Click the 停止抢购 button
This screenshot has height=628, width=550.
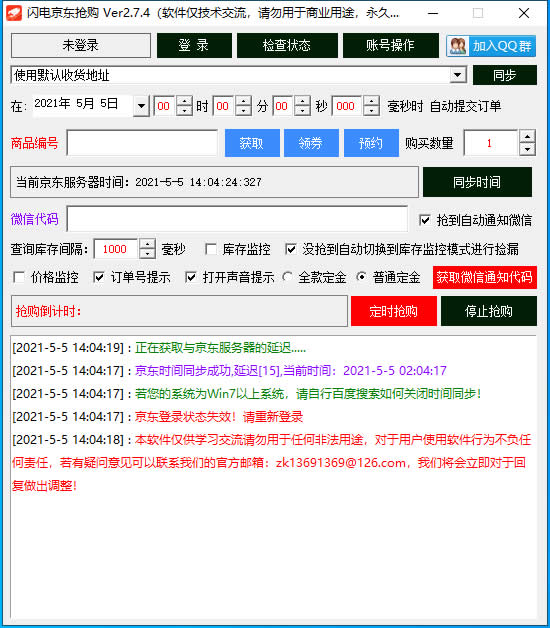coord(489,311)
